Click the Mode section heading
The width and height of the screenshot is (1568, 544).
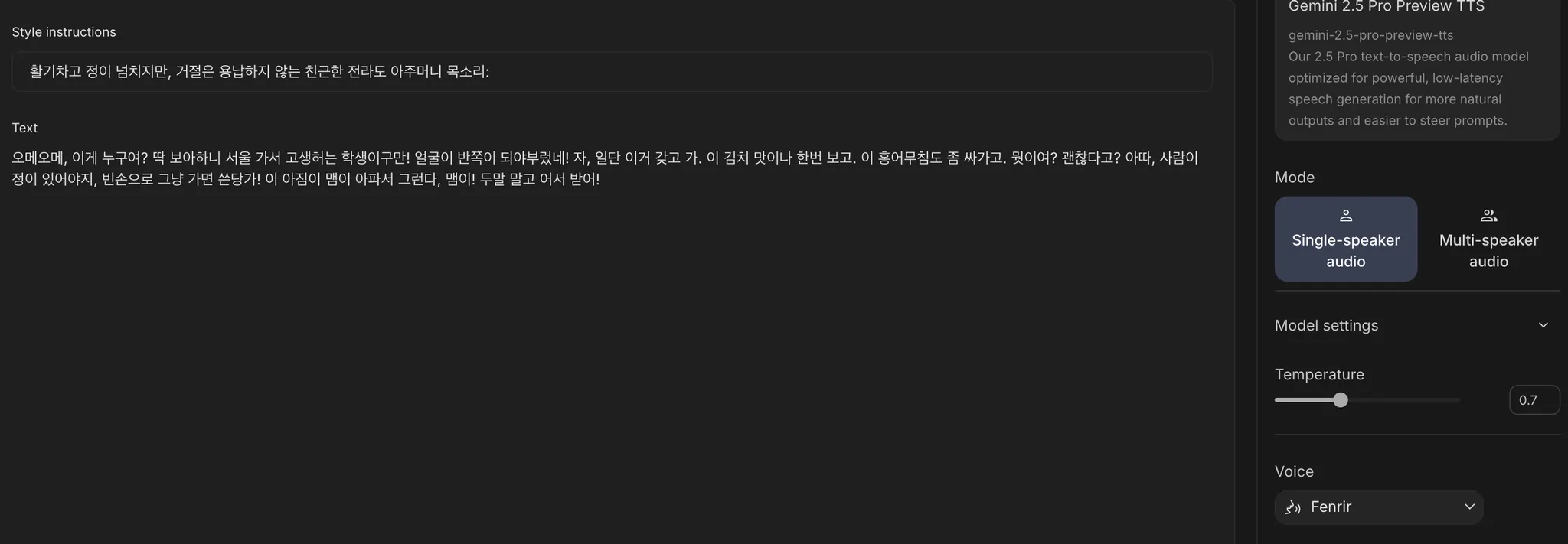1294,178
